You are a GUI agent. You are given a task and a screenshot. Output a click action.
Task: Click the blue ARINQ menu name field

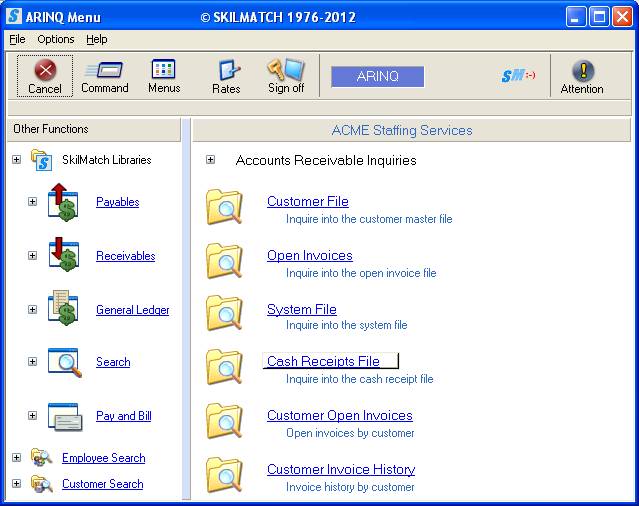coord(377,77)
